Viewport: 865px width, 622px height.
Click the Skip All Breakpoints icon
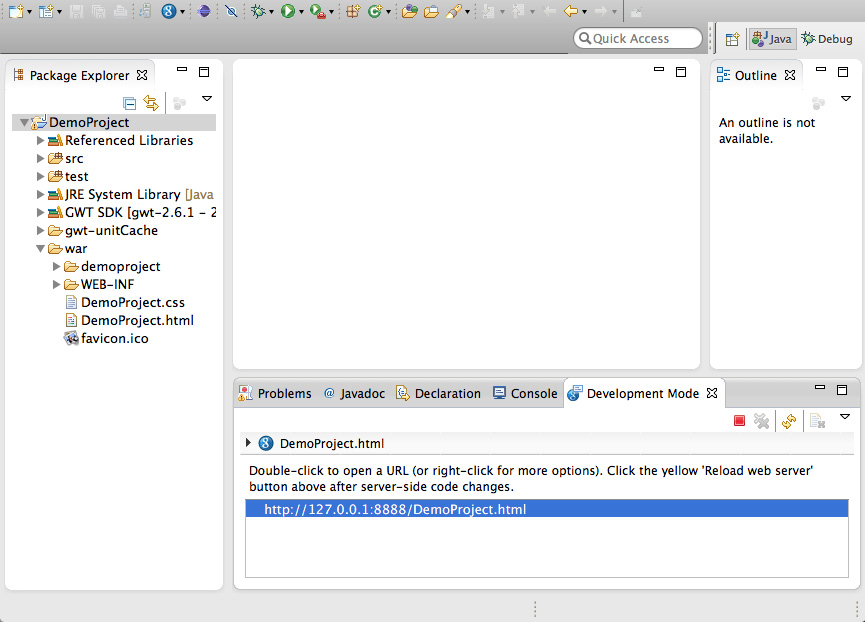(x=231, y=10)
